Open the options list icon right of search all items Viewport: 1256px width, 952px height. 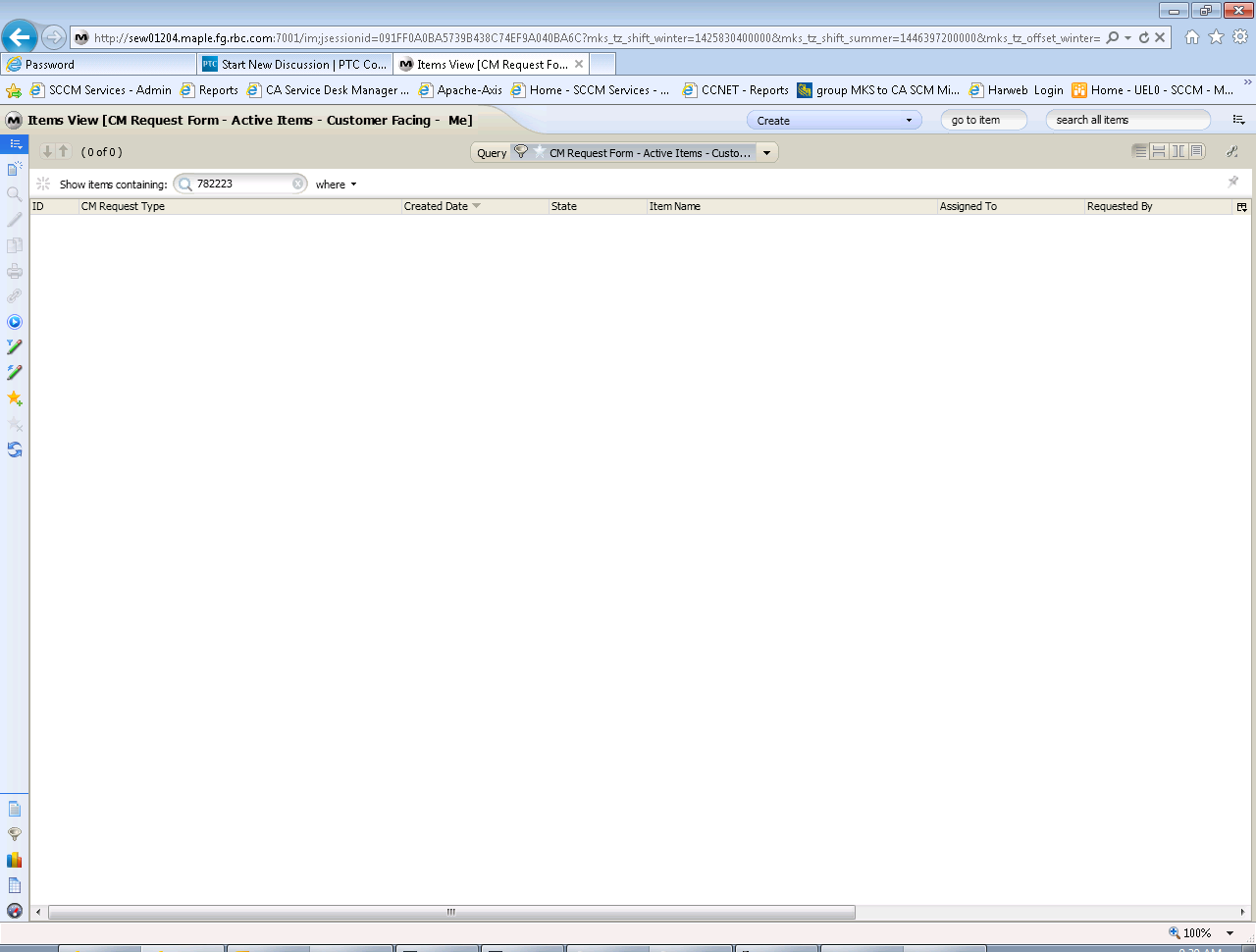1239,120
